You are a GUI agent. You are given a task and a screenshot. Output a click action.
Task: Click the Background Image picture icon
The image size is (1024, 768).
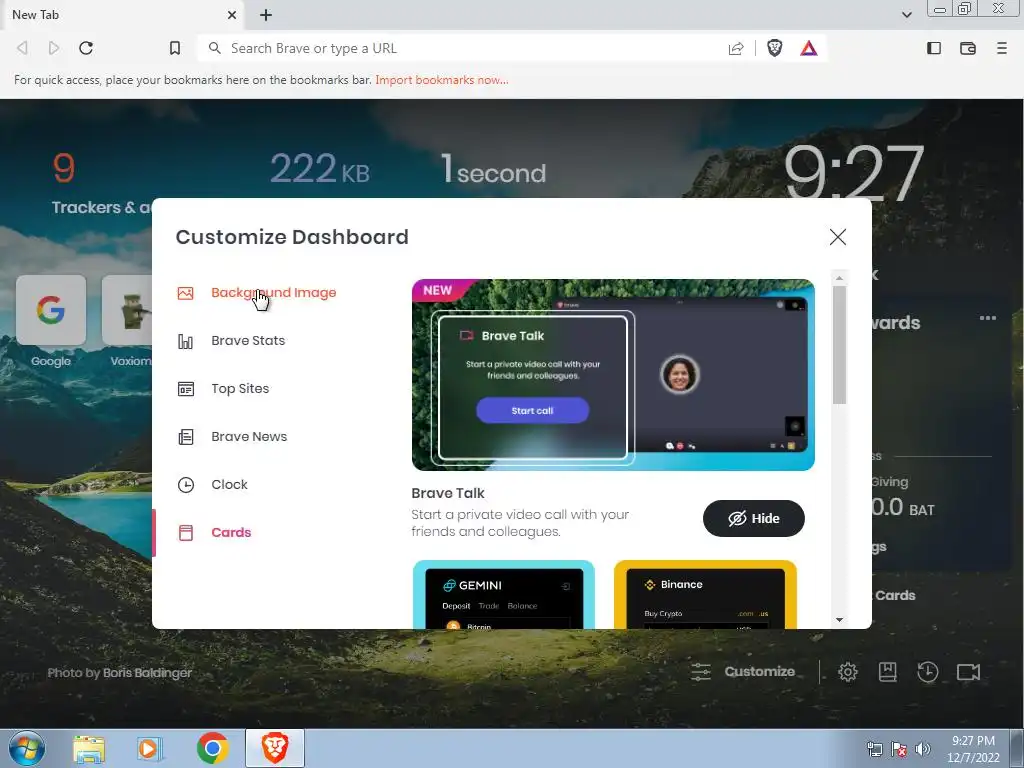[185, 293]
